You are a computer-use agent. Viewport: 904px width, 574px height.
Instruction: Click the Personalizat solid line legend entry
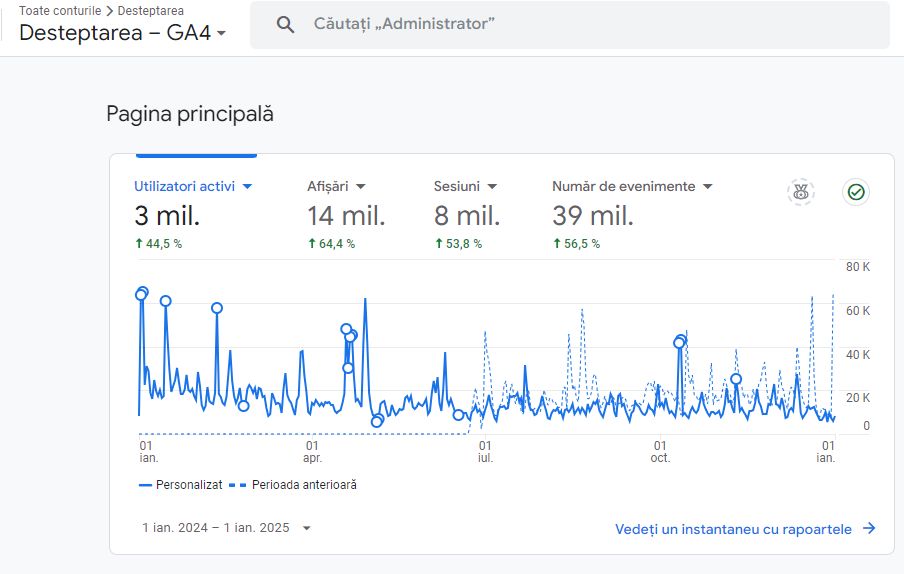(180, 485)
